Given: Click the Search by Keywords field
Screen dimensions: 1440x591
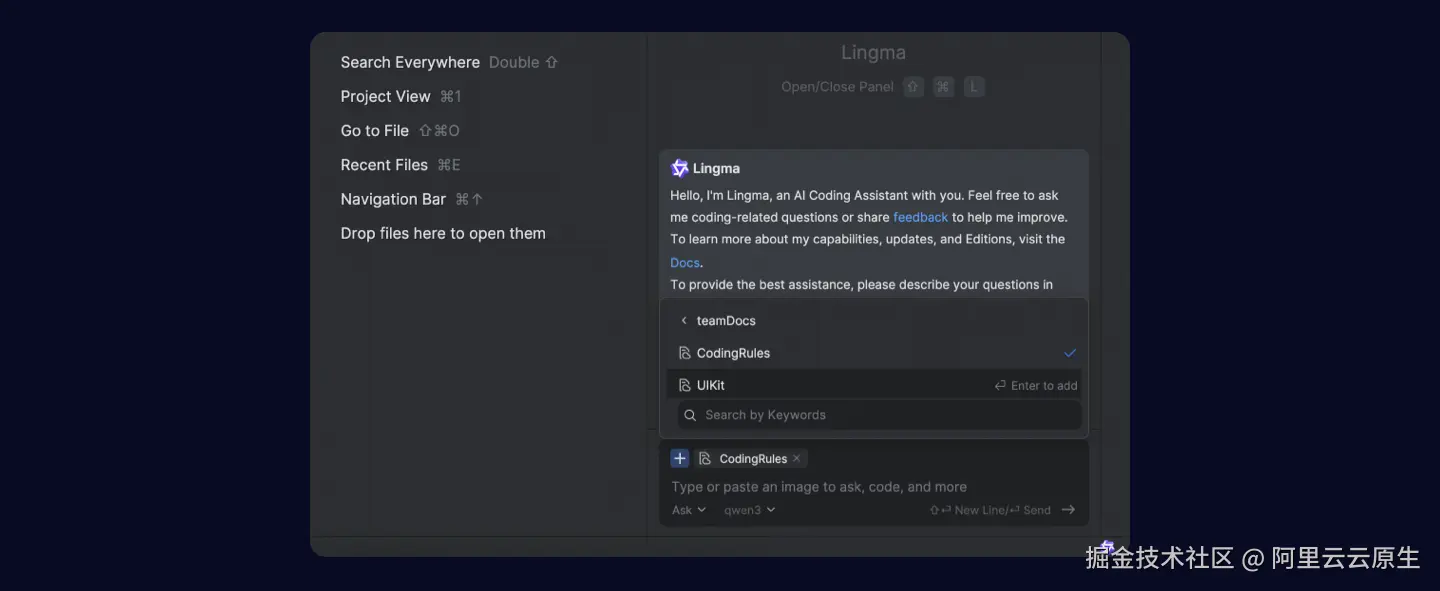Looking at the screenshot, I should (879, 415).
